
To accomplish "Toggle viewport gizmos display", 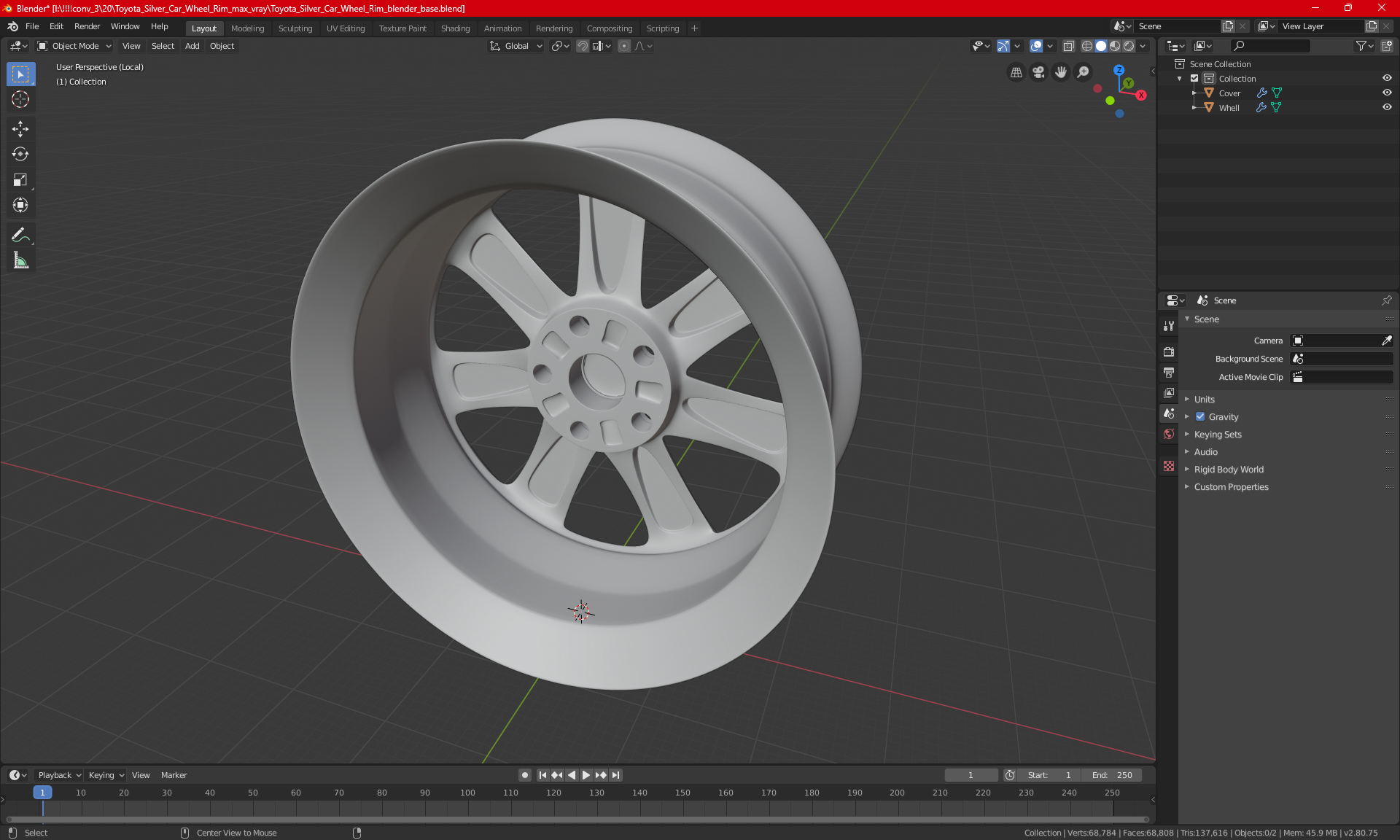I will pos(1003,46).
